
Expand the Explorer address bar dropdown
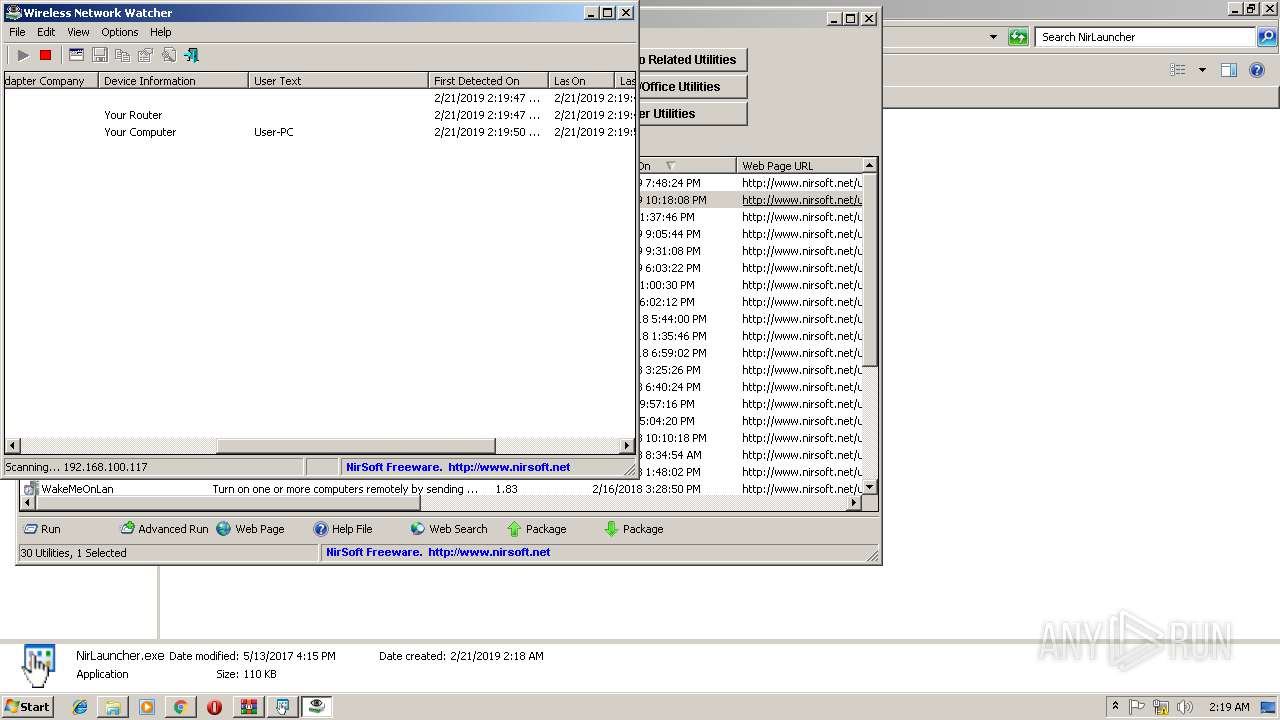993,37
